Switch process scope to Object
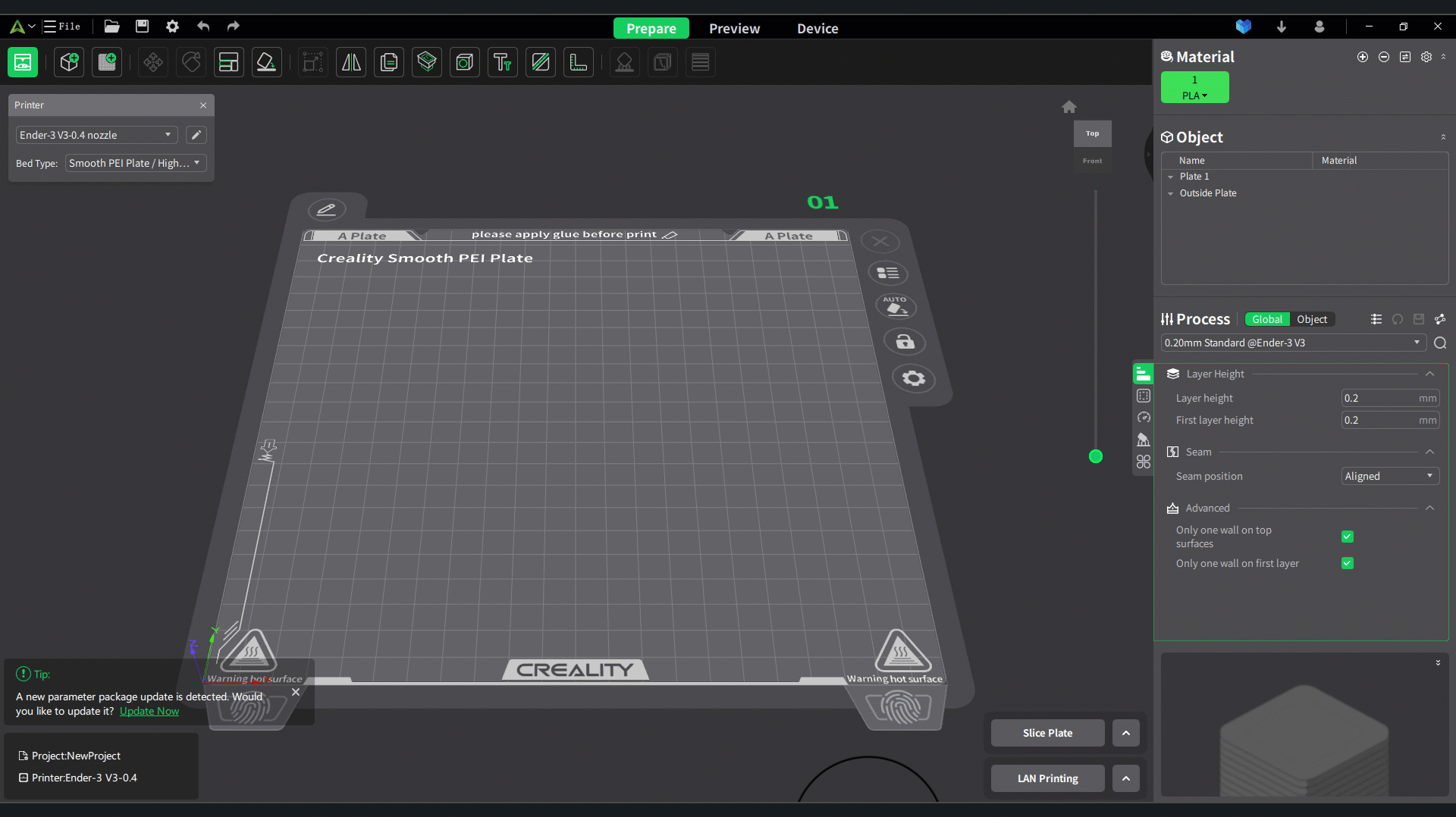1456x817 pixels. click(1311, 319)
